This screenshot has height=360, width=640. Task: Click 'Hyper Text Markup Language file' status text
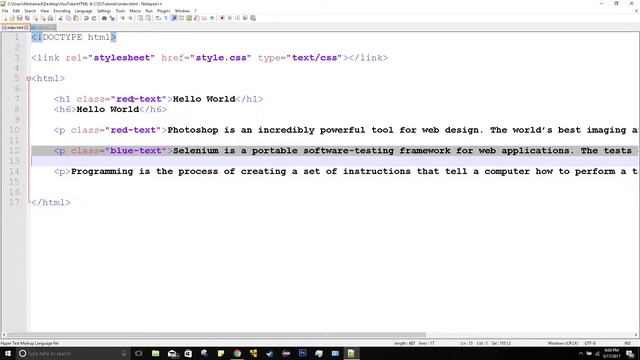30,343
